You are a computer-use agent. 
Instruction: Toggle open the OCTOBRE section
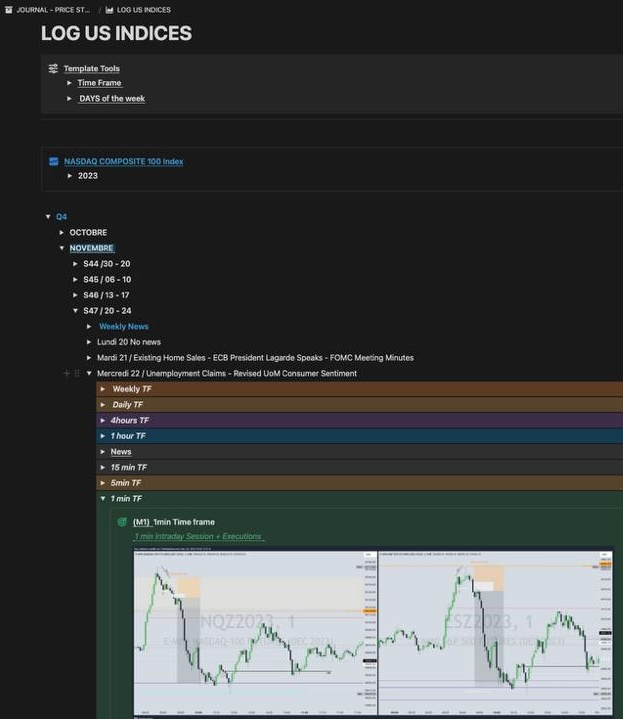[x=61, y=233]
